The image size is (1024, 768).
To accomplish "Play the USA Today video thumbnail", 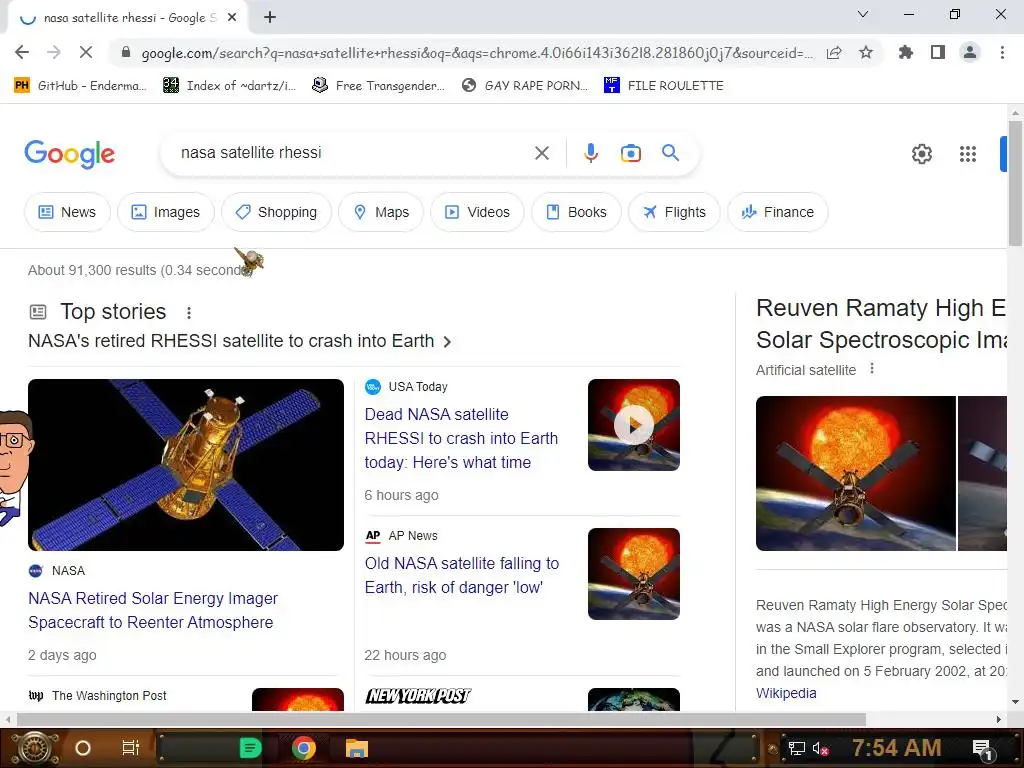I will [633, 425].
